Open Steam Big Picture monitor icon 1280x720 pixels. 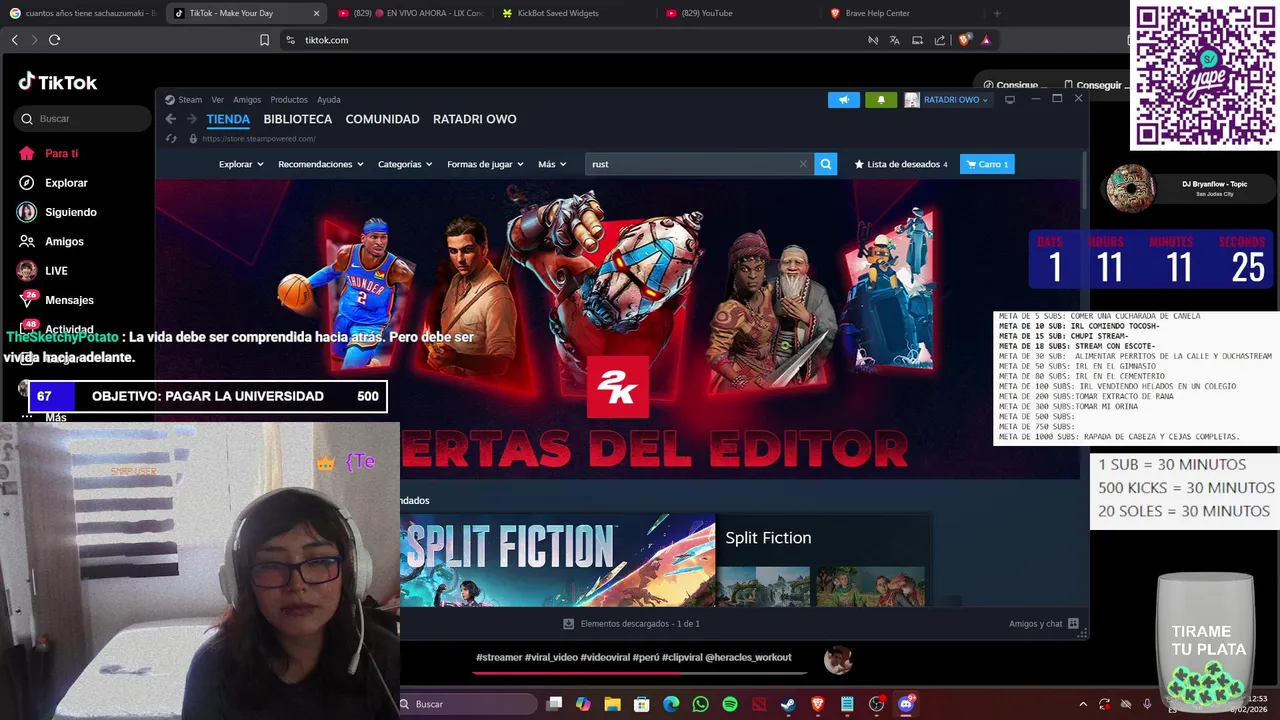1010,100
